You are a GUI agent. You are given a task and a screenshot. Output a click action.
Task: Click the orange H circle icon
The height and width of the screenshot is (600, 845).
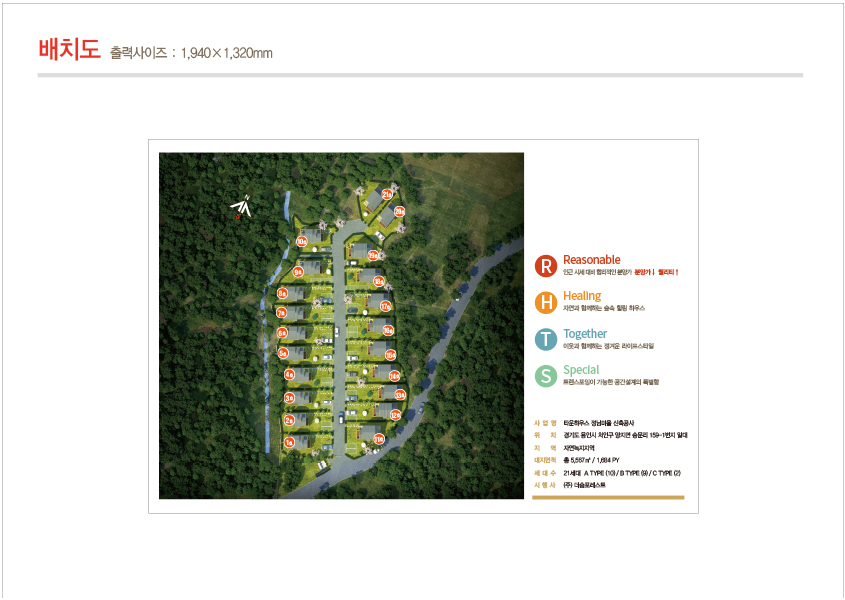tap(545, 302)
